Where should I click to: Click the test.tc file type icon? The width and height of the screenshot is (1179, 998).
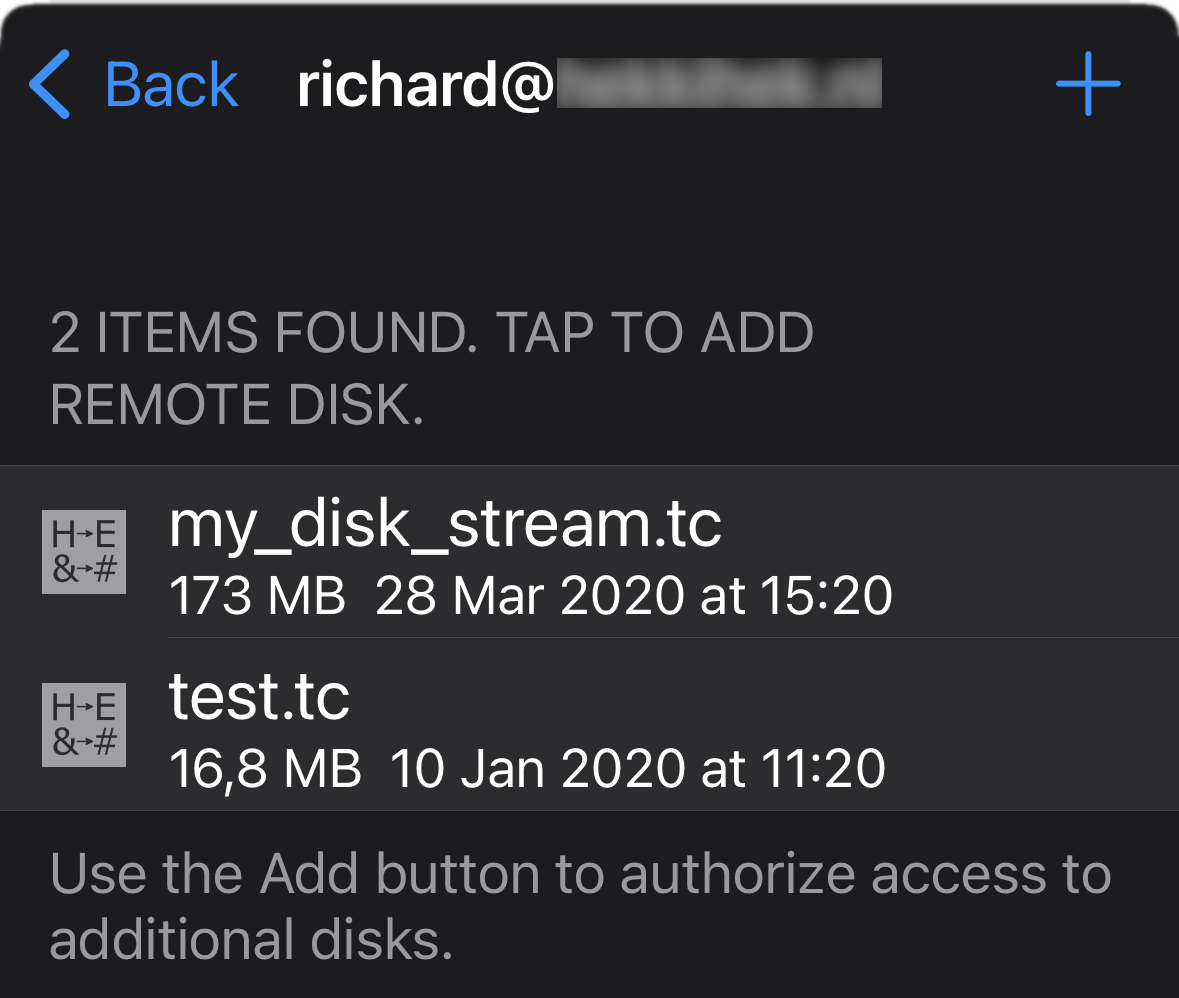pos(84,725)
